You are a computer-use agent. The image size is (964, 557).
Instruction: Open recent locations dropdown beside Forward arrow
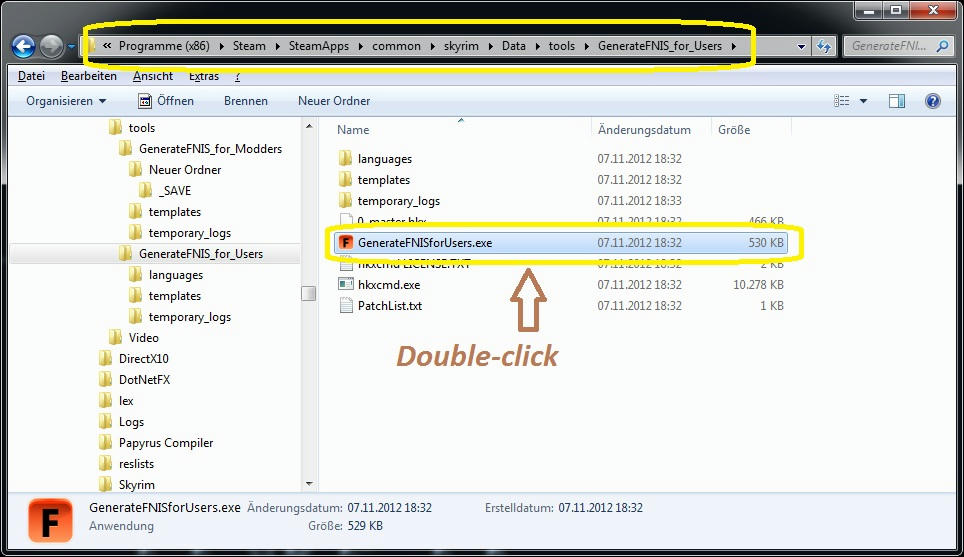click(71, 47)
